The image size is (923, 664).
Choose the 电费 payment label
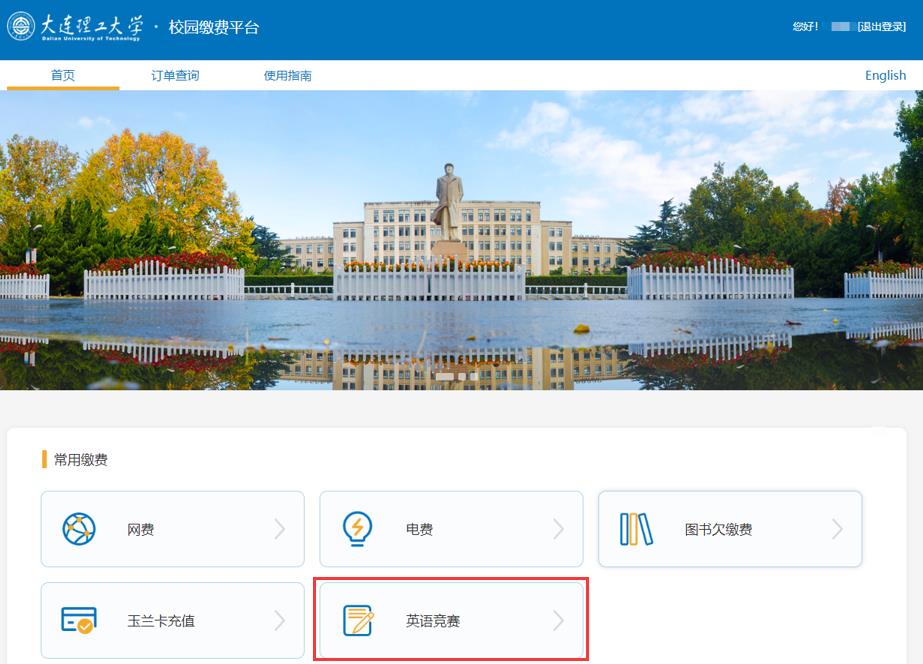[419, 529]
